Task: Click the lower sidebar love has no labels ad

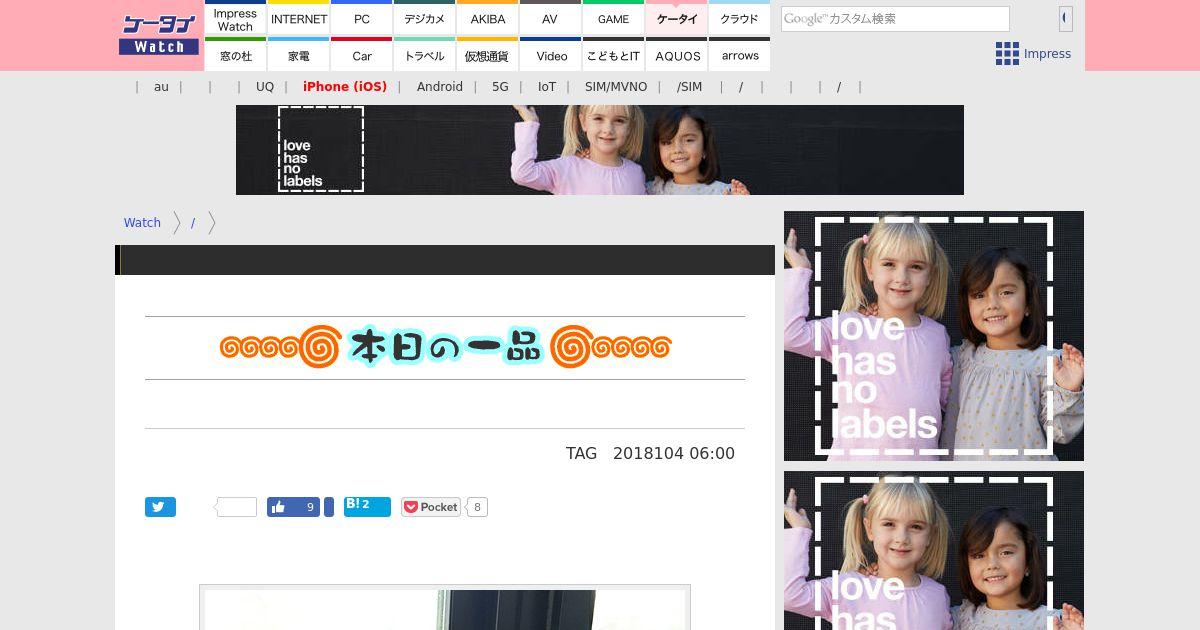Action: [934, 551]
